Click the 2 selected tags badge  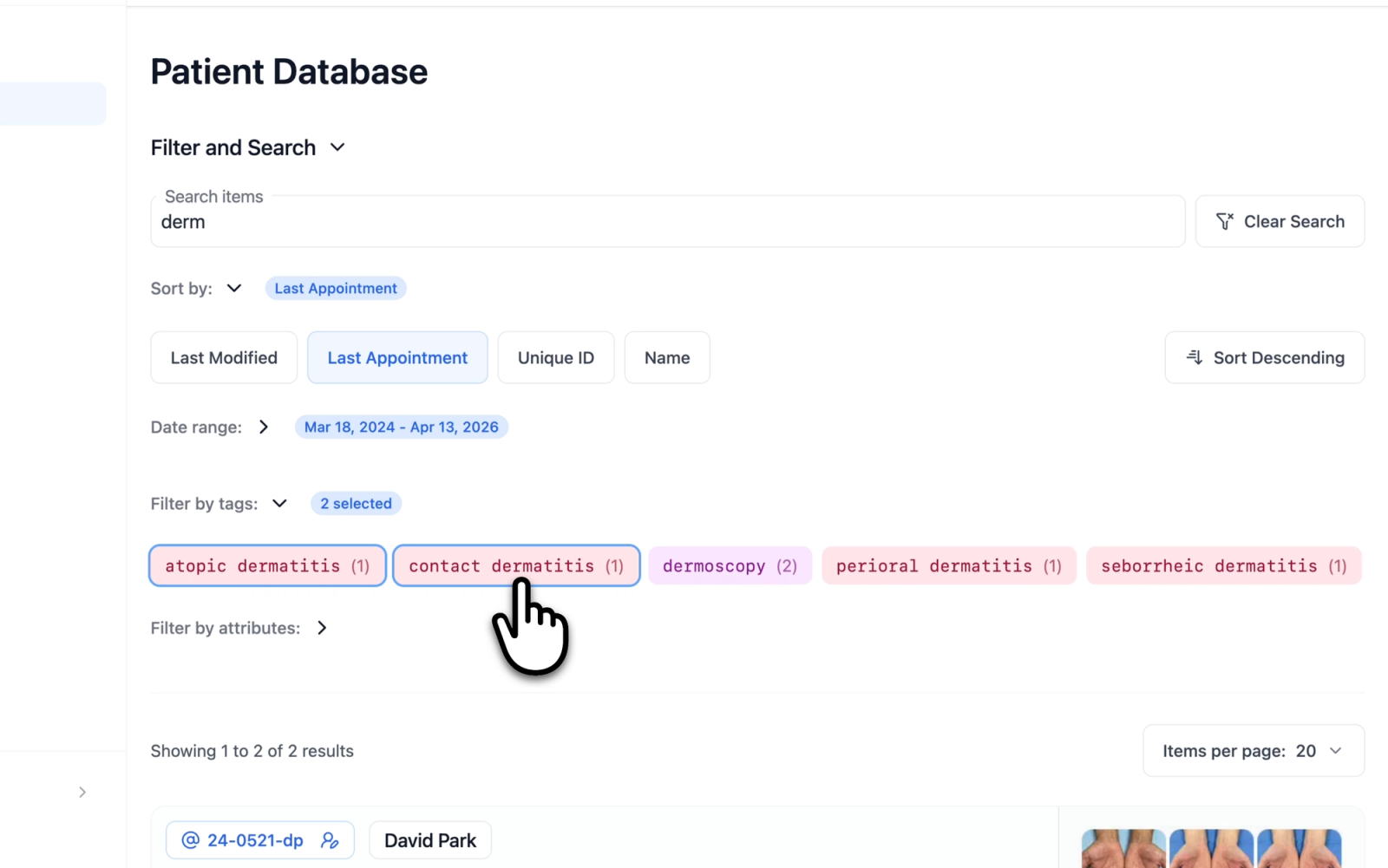356,503
